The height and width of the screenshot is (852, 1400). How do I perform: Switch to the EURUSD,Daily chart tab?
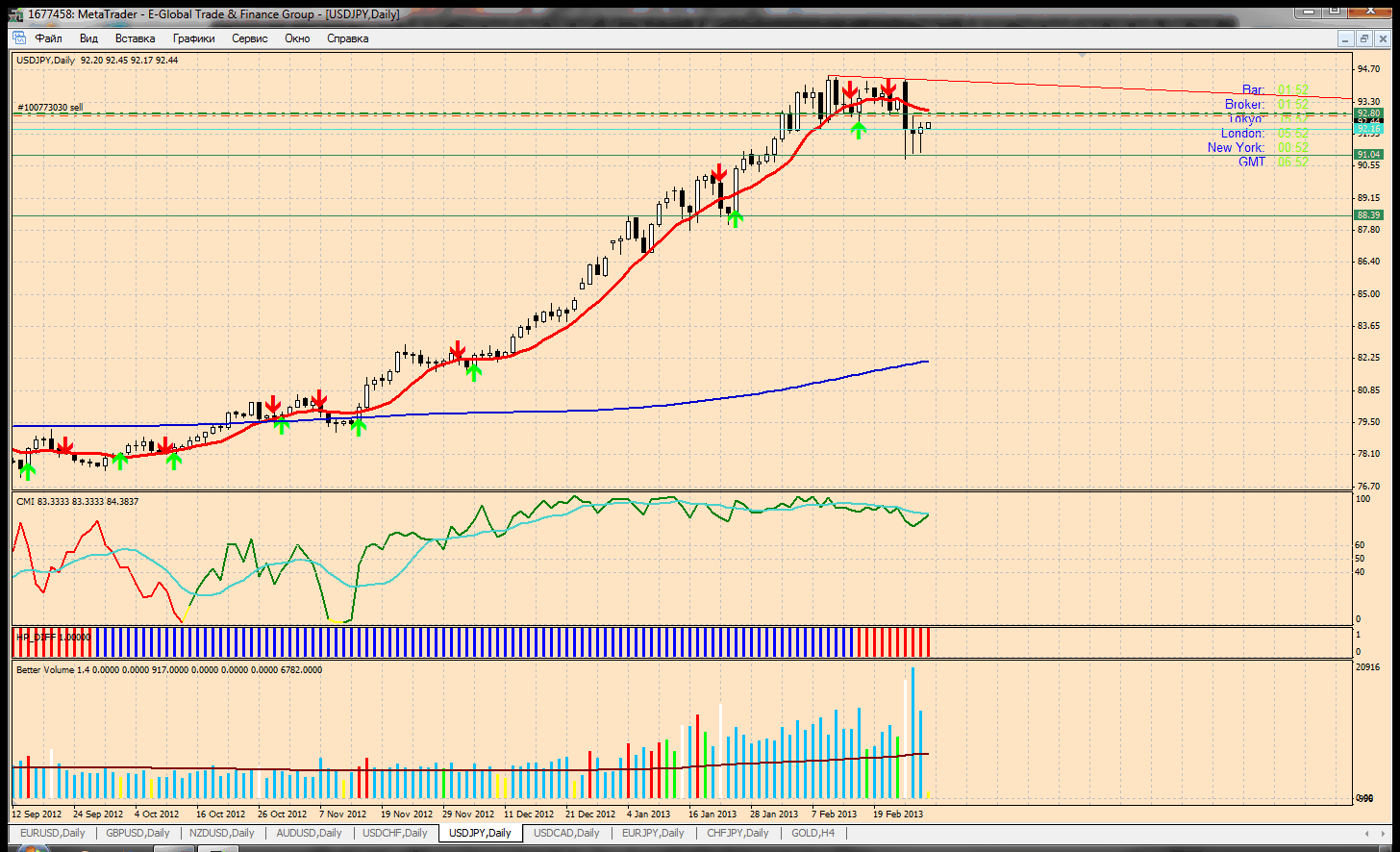pyautogui.click(x=53, y=833)
